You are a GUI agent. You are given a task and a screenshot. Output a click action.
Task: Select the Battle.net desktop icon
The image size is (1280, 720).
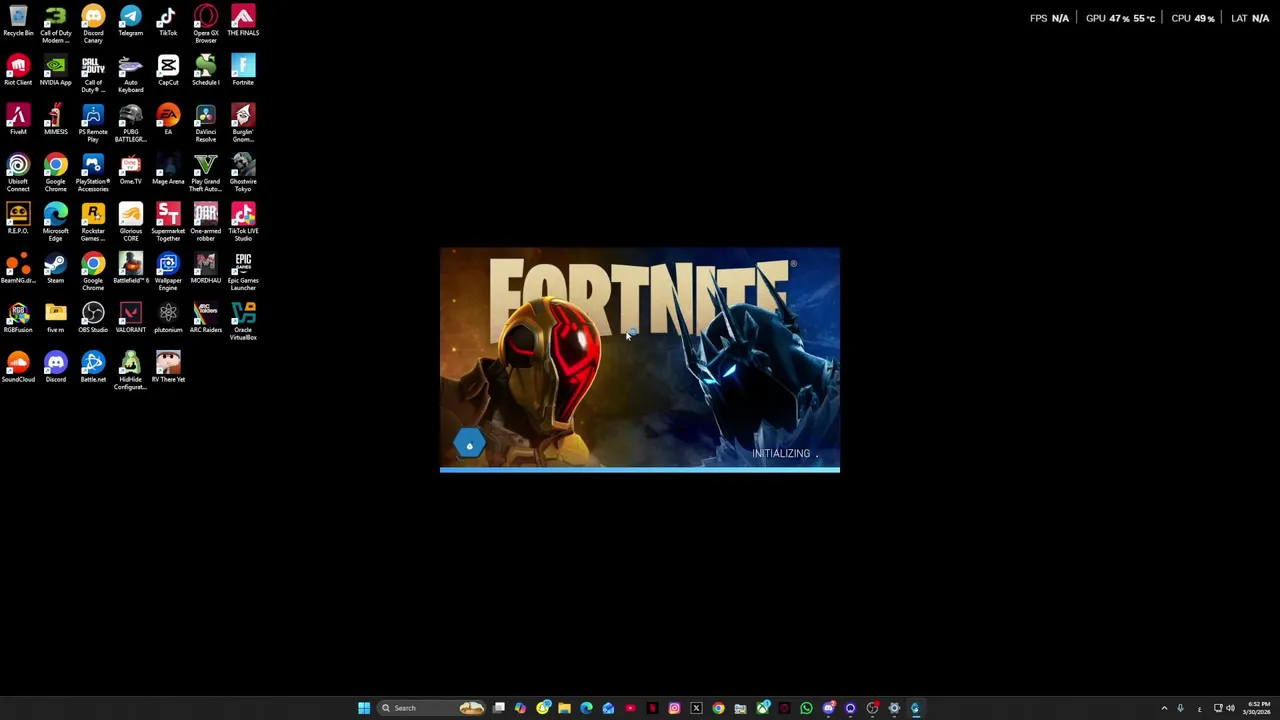(93, 368)
